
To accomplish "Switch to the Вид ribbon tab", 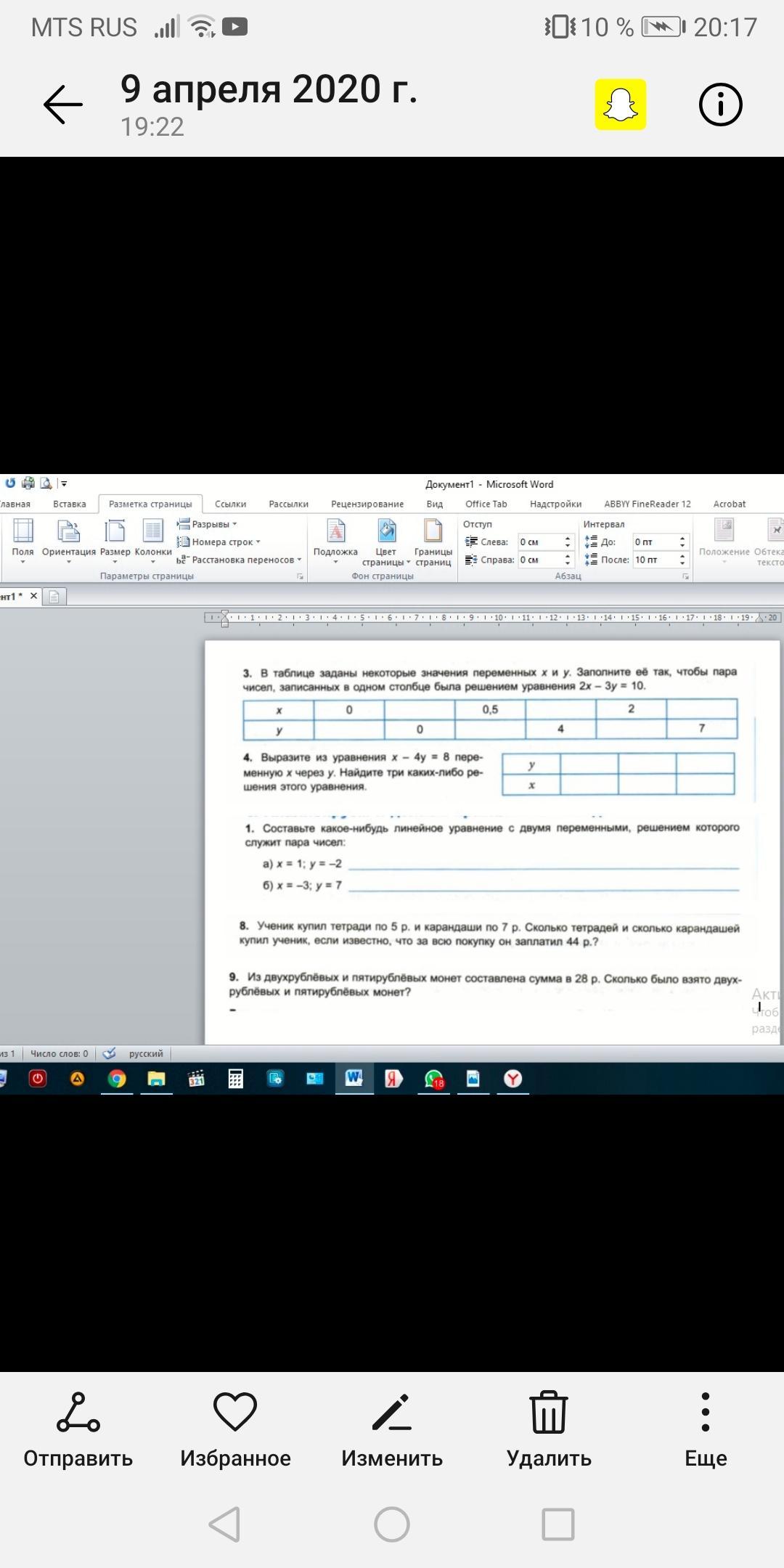I will pos(435,504).
